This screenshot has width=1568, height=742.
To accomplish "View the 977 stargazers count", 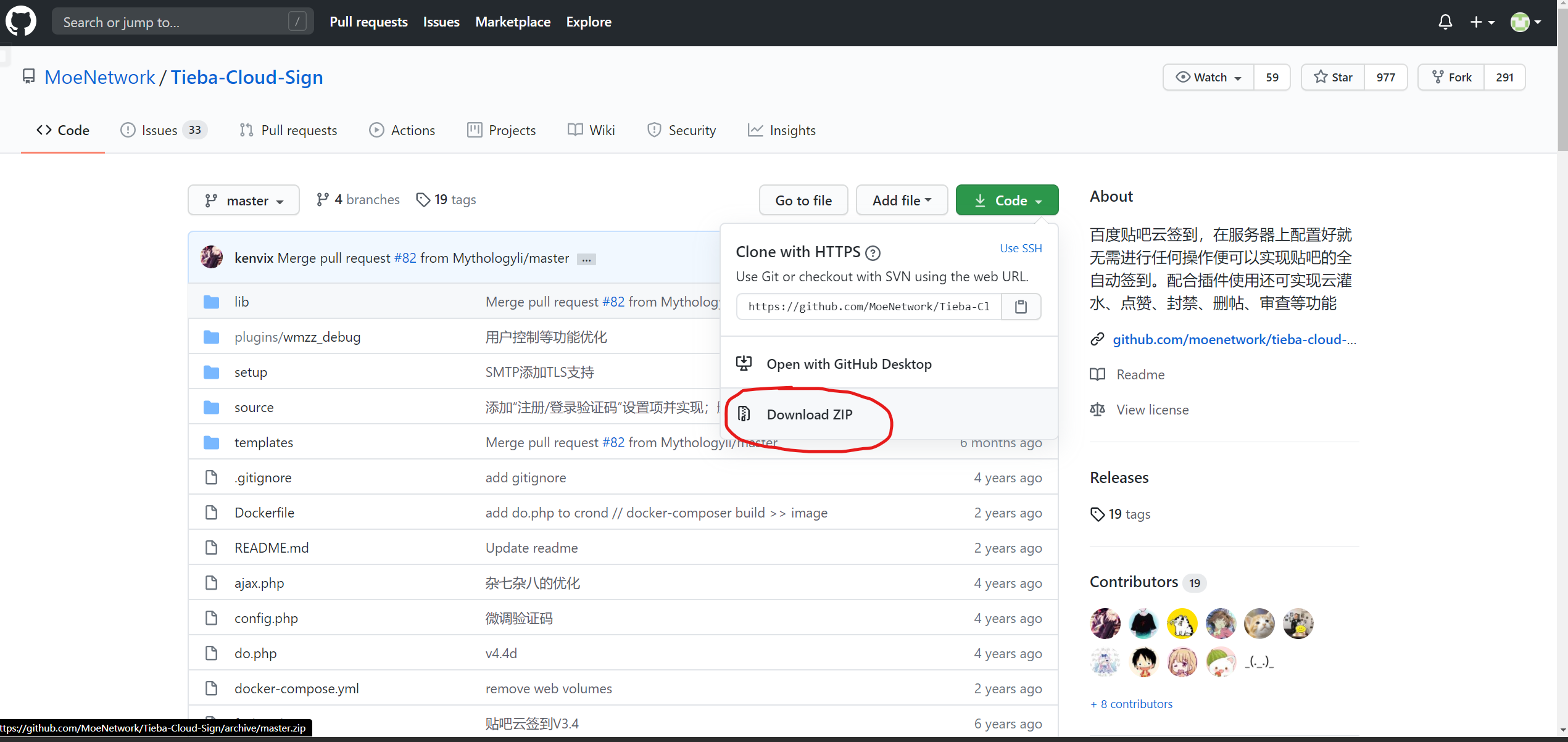I will (1385, 77).
